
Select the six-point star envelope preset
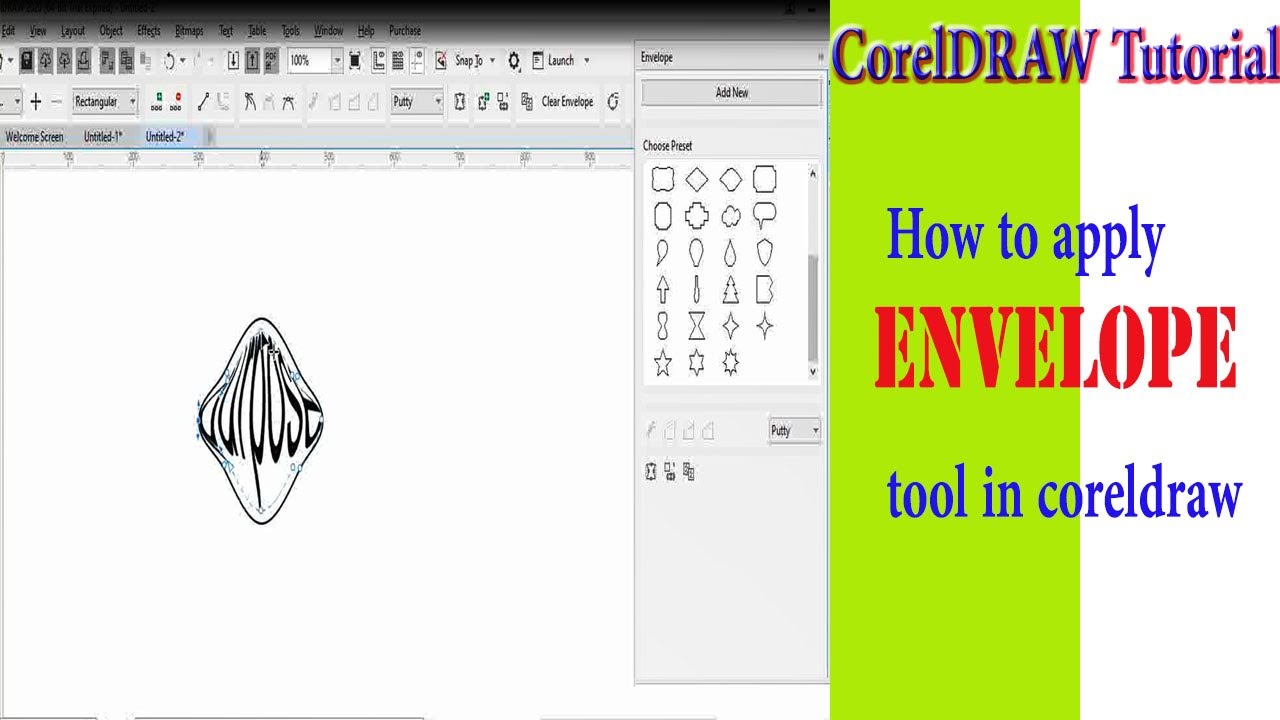pyautogui.click(x=697, y=363)
